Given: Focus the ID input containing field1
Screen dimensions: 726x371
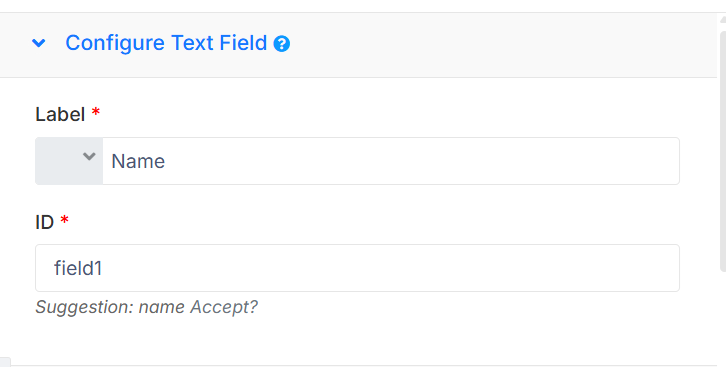Looking at the screenshot, I should pos(357,268).
